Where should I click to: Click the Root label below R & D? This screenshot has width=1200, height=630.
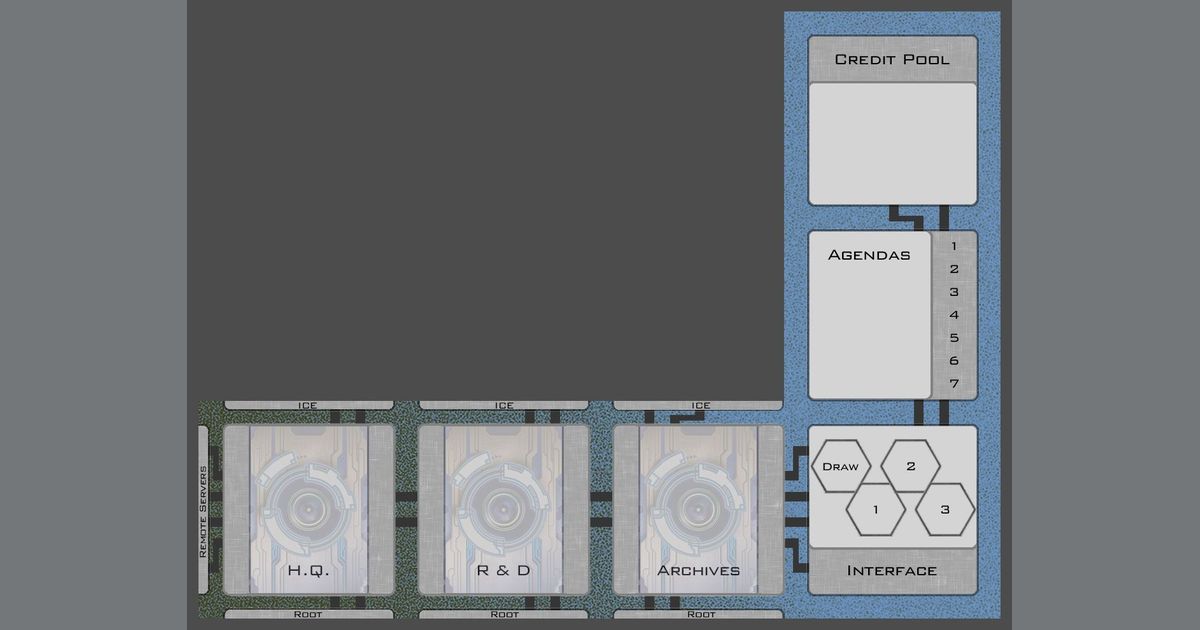click(x=504, y=614)
